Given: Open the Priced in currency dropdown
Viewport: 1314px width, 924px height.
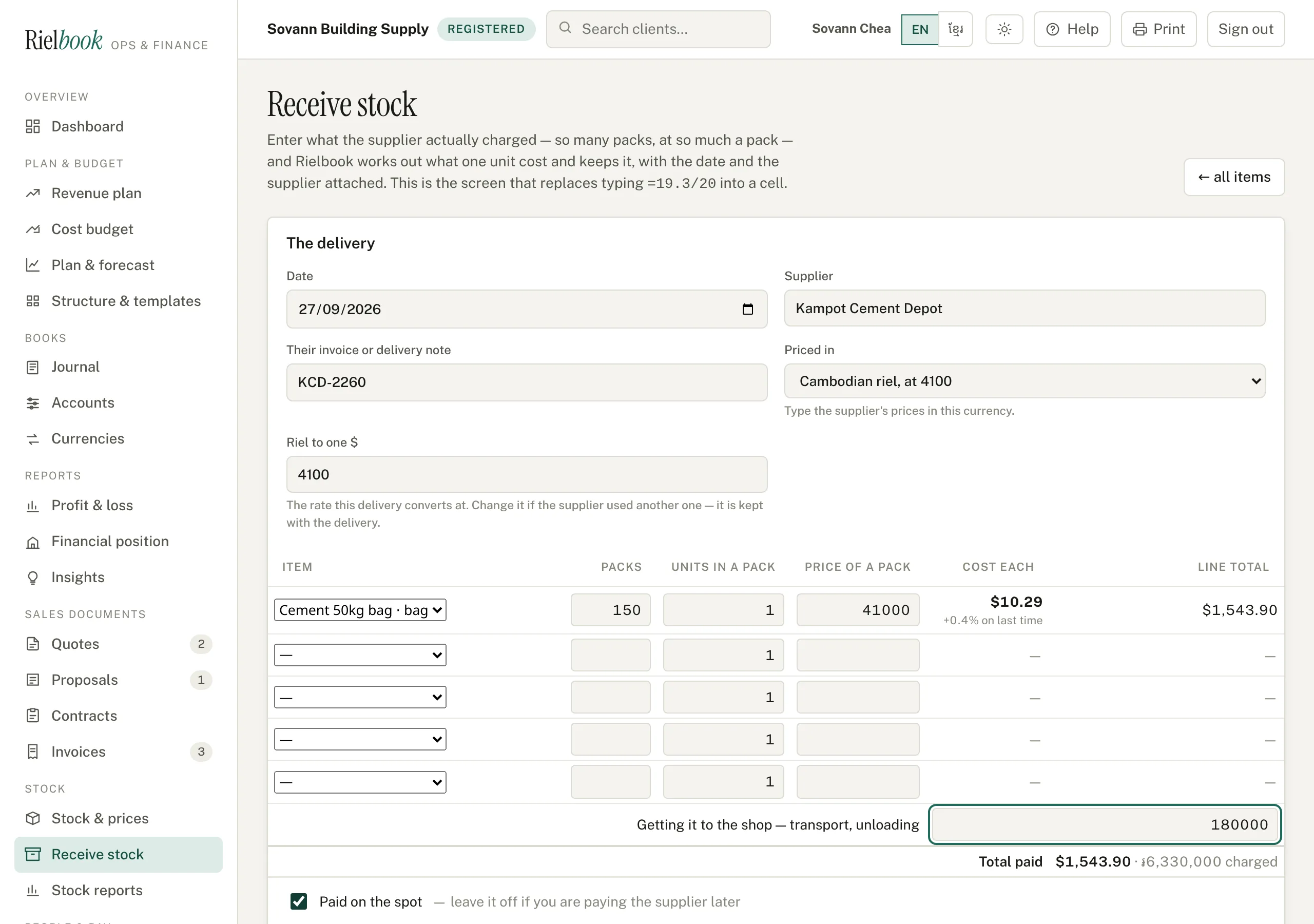Looking at the screenshot, I should click(1025, 381).
